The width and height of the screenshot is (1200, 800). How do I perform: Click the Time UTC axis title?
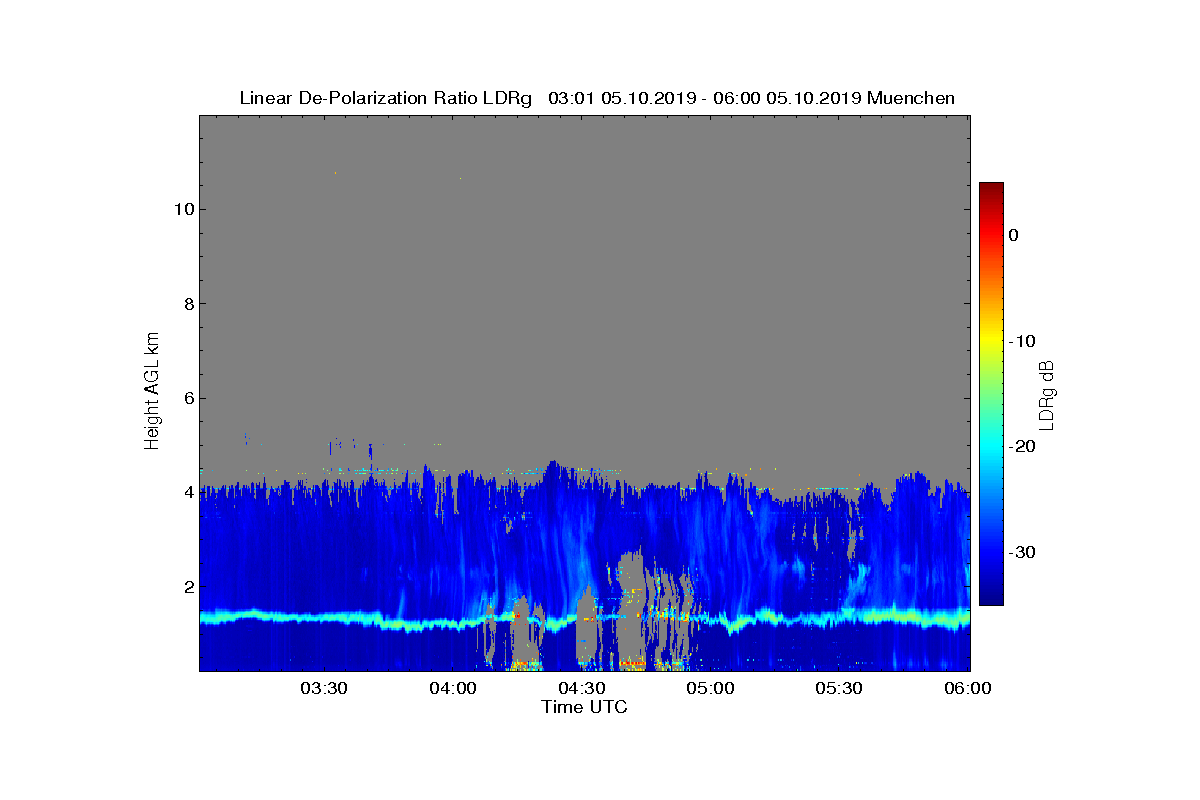(585, 707)
